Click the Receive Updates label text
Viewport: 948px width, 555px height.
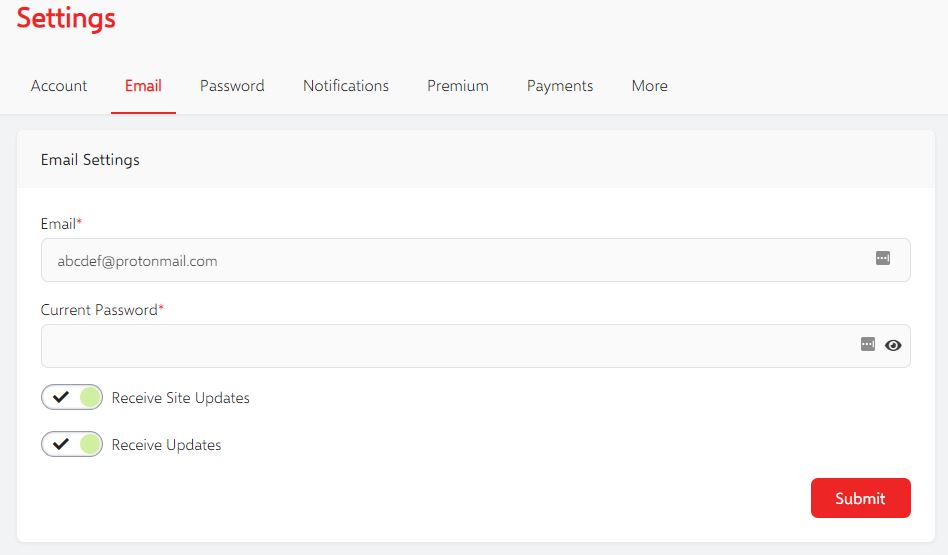tap(166, 445)
